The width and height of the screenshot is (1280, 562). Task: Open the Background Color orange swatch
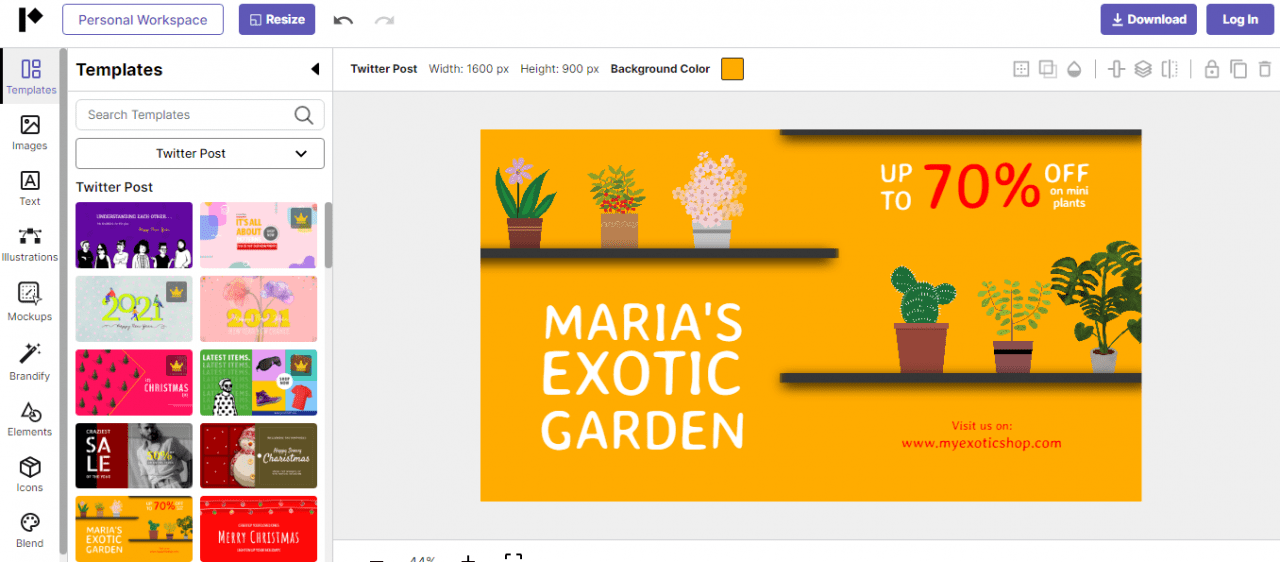[x=732, y=69]
